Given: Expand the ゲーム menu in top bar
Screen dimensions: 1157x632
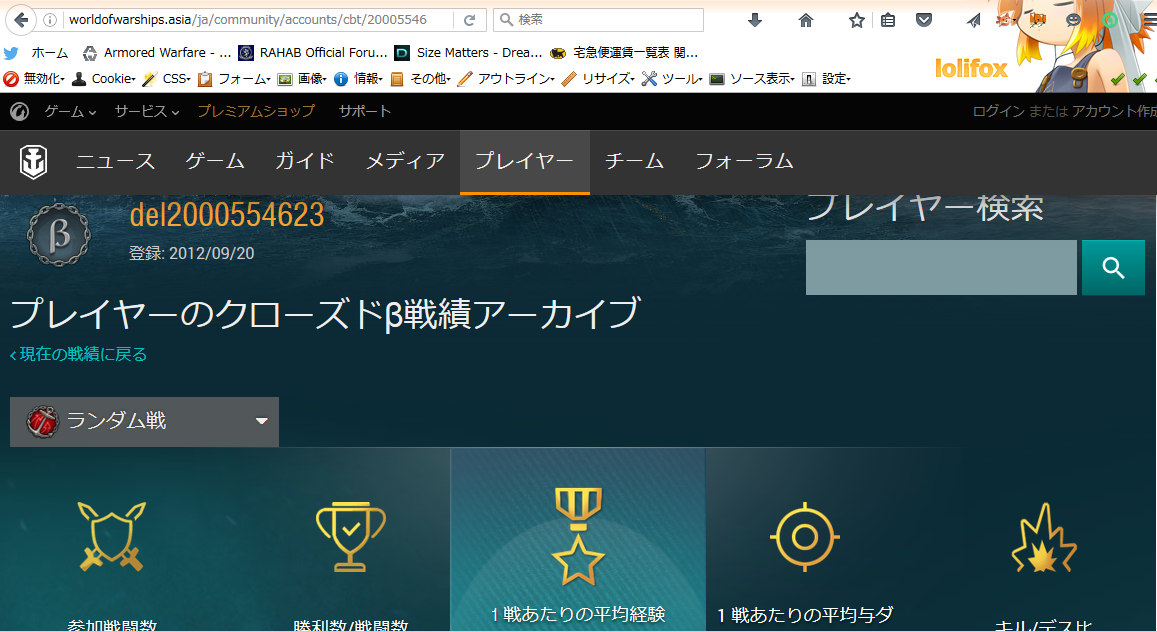Looking at the screenshot, I should (70, 111).
